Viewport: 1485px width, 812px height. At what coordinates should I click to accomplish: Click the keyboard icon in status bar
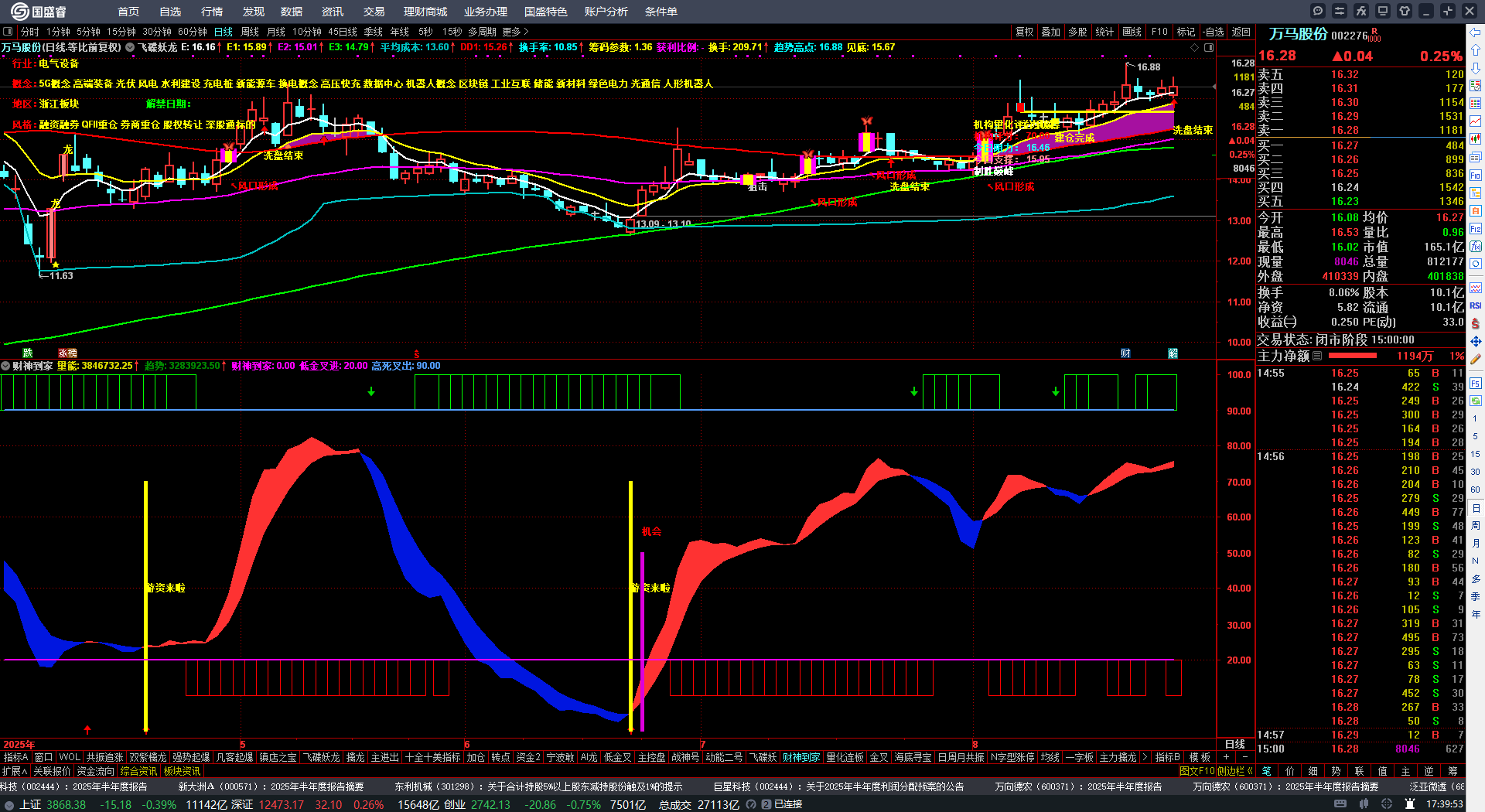click(1340, 804)
